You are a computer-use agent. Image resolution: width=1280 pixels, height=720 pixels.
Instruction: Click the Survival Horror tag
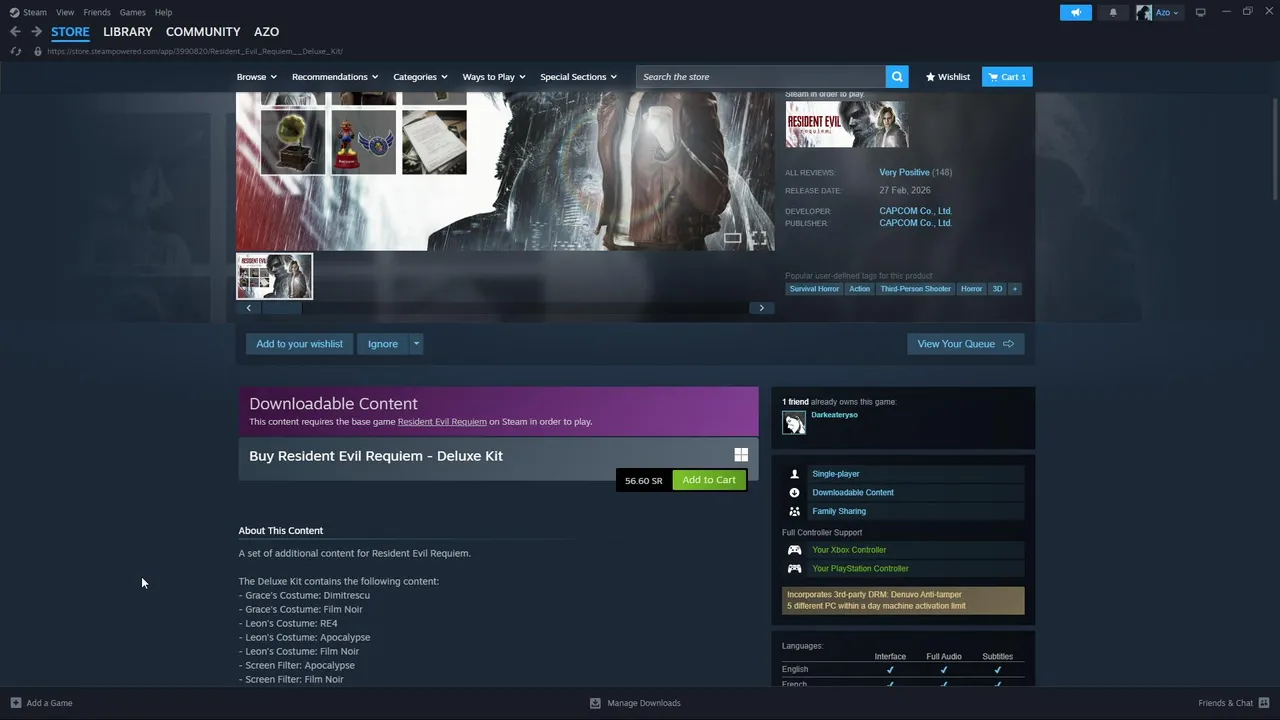coord(814,289)
